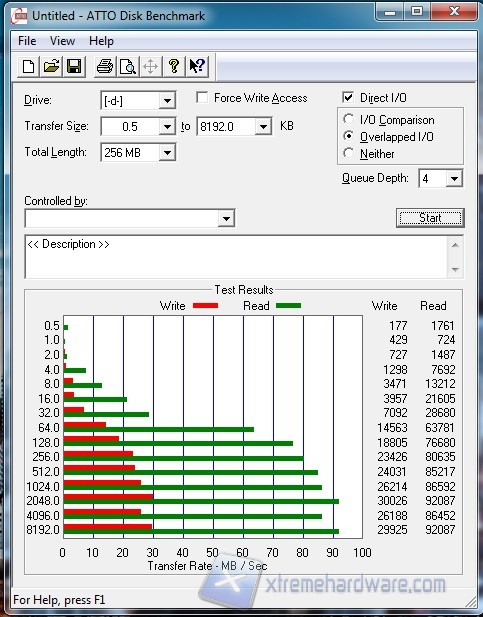The height and width of the screenshot is (617, 483).
Task: Open a saved benchmark file icon
Action: (51, 66)
